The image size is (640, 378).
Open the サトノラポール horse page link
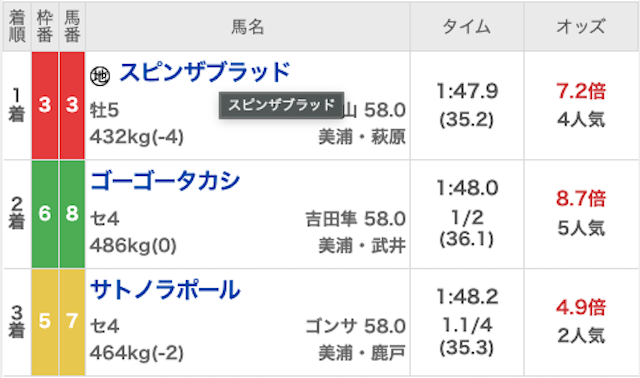(x=165, y=290)
